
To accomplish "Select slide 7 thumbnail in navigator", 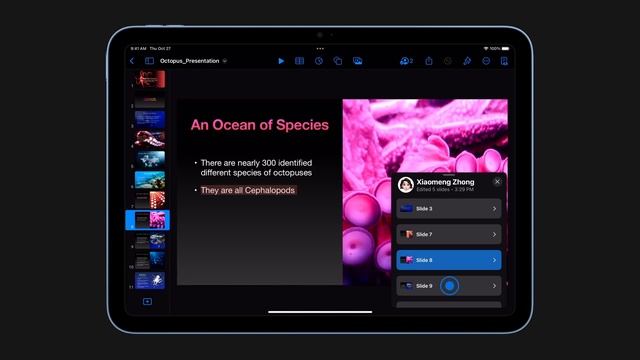I will coord(150,200).
